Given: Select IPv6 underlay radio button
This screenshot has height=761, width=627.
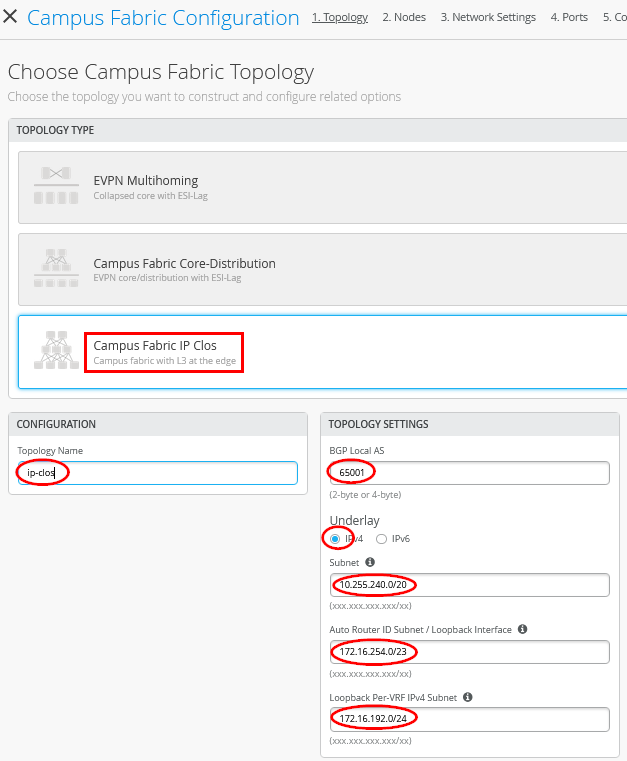Looking at the screenshot, I should coord(381,539).
